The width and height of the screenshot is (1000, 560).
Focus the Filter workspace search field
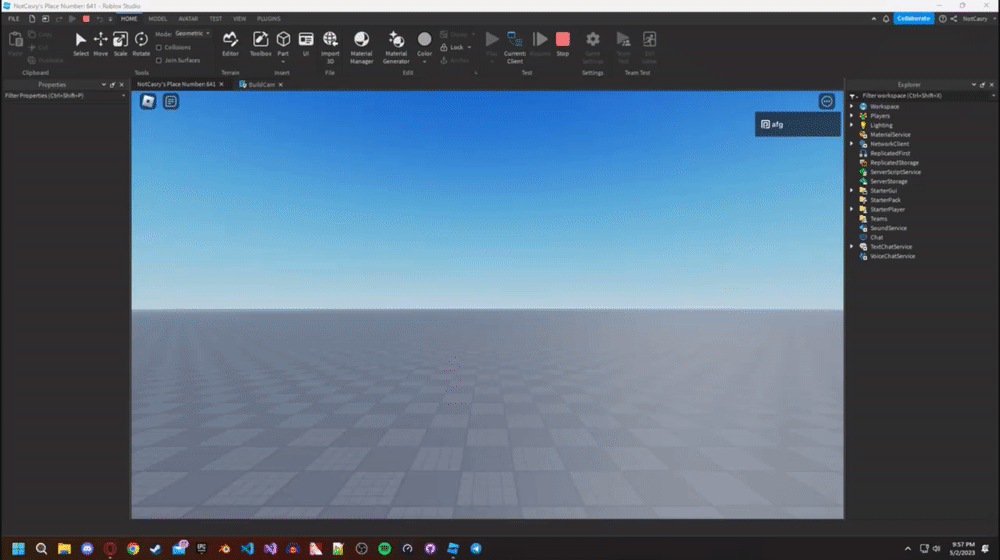pos(923,96)
